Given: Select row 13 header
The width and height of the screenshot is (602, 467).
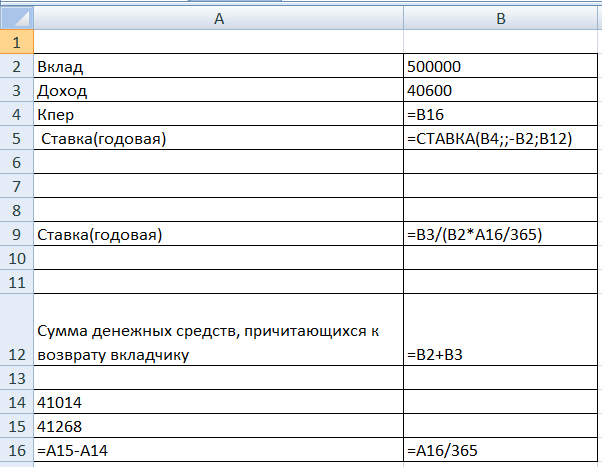Looking at the screenshot, I should pyautogui.click(x=17, y=378).
